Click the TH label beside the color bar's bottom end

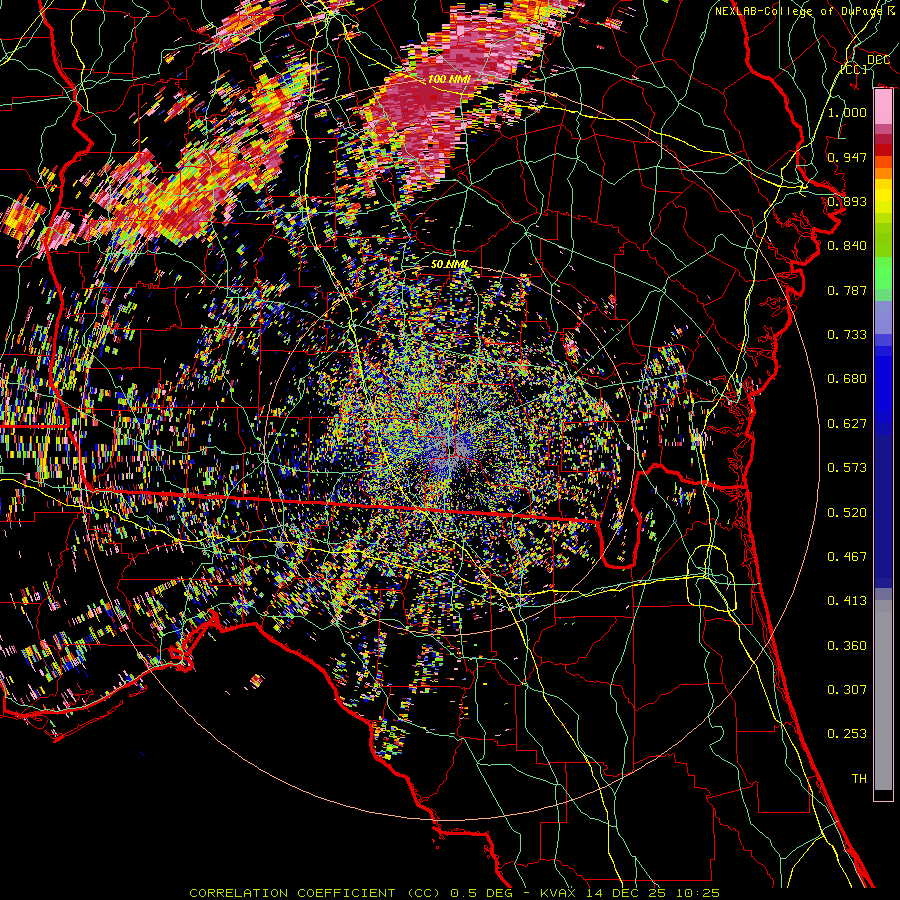[859, 779]
